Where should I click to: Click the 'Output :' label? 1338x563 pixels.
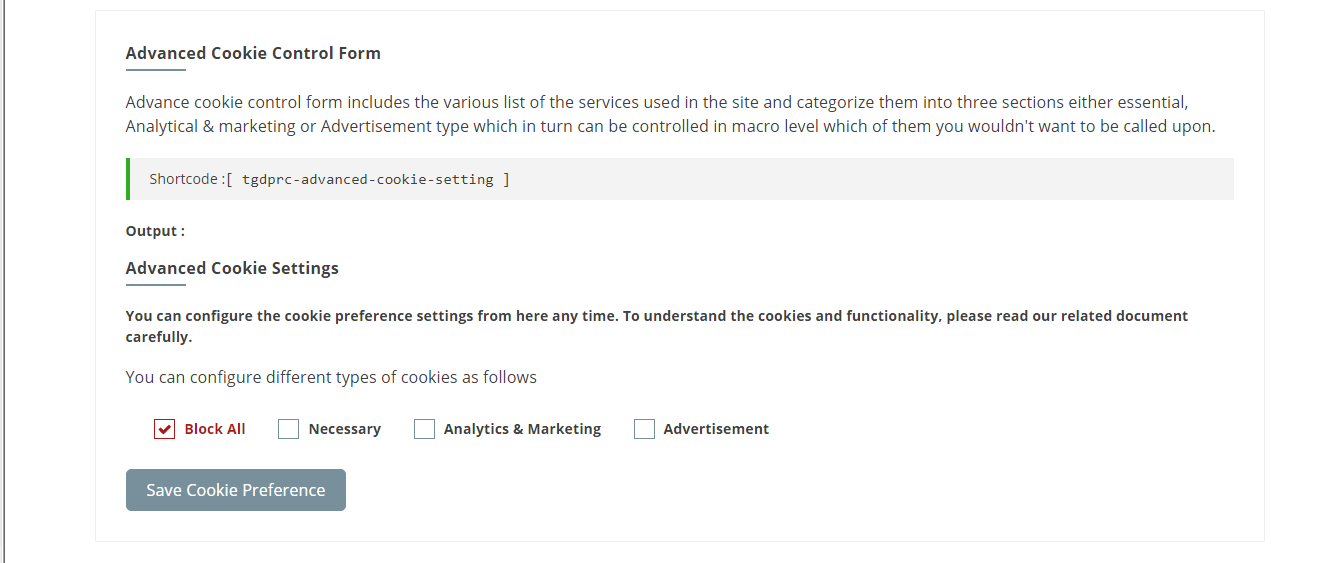click(155, 231)
